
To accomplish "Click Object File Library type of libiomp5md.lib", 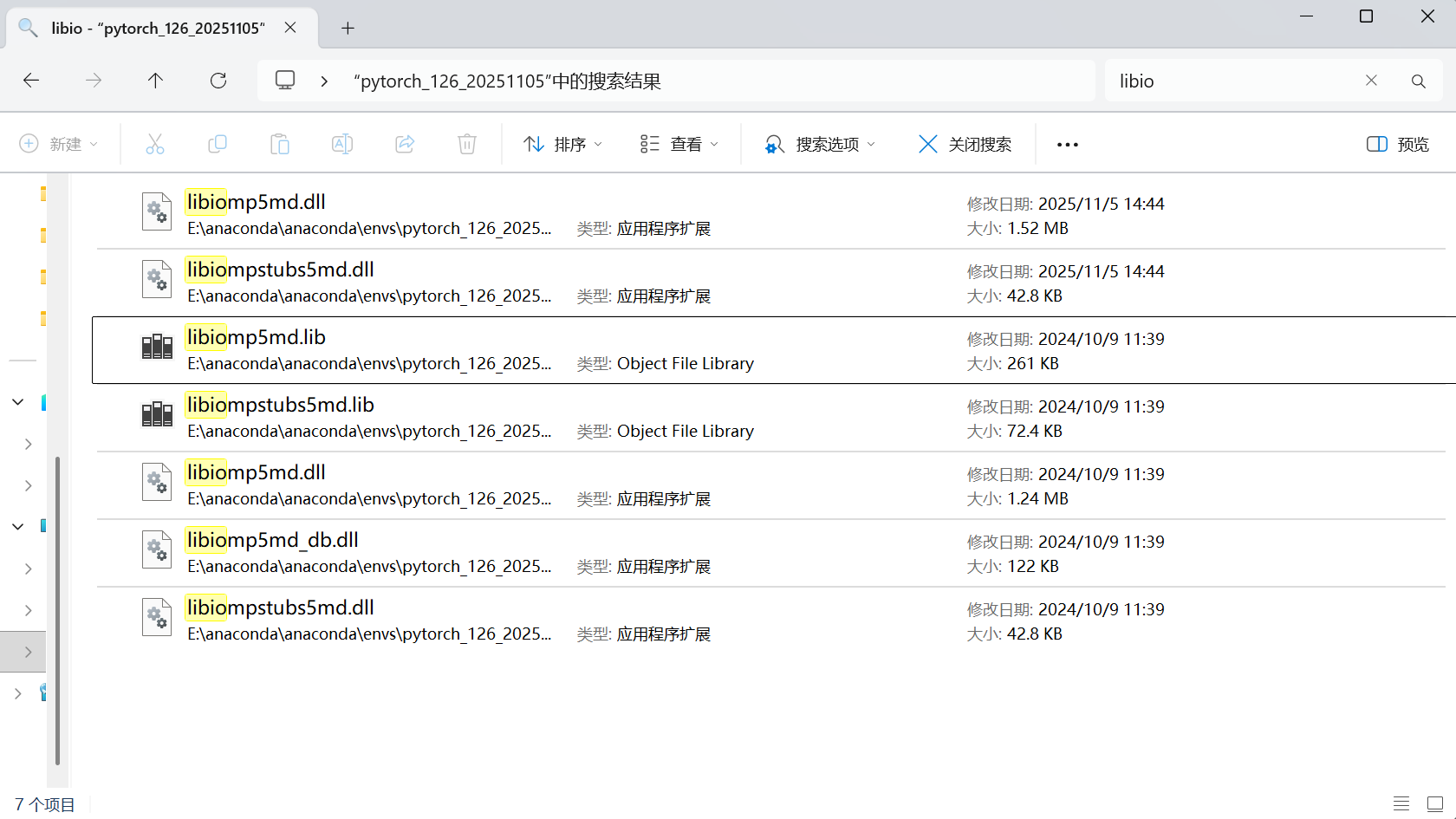I will point(685,363).
